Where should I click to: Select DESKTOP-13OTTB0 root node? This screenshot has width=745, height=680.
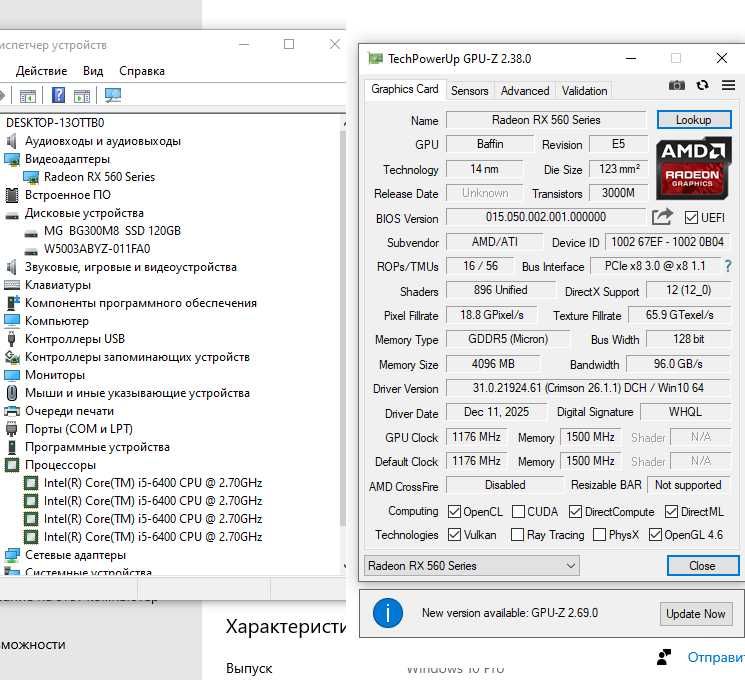coord(55,123)
